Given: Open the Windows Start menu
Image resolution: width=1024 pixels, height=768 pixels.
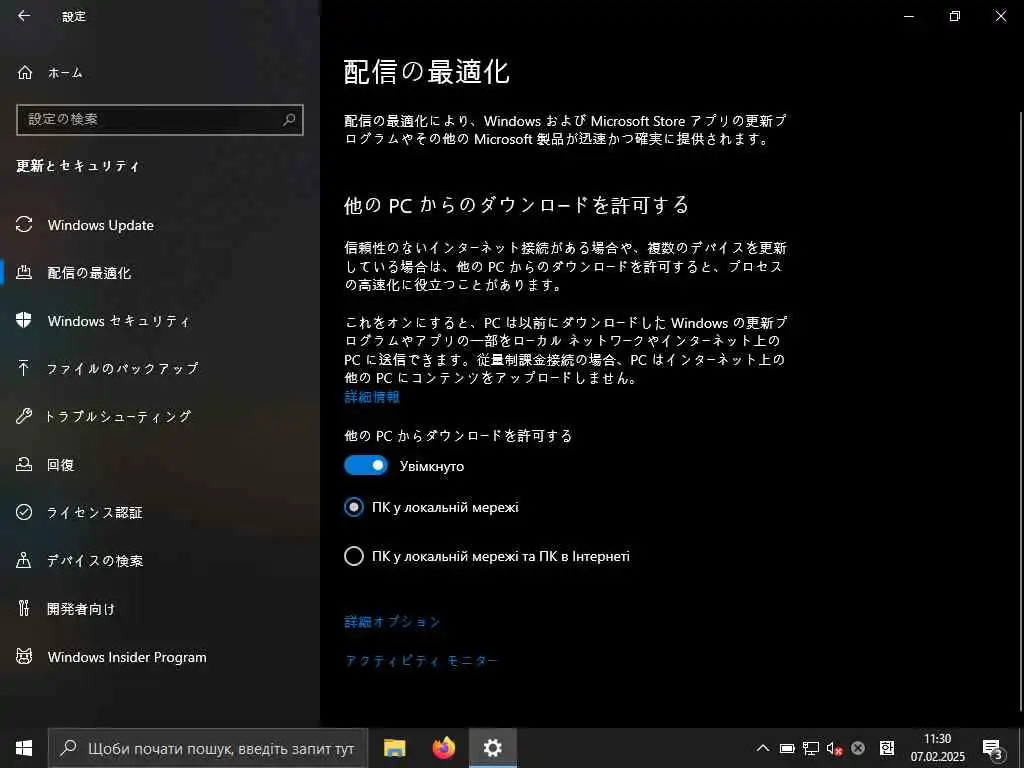Looking at the screenshot, I should click(x=24, y=748).
